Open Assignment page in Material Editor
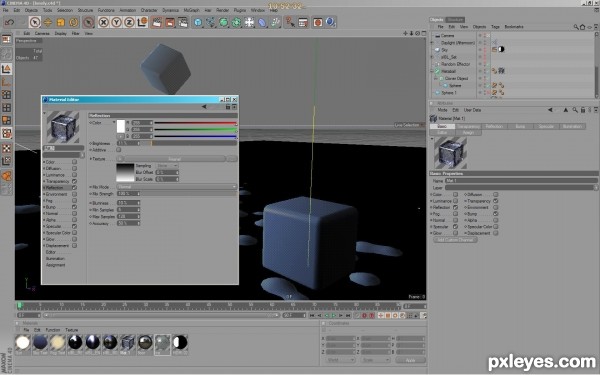Screen dimensions: 600x375 [55, 265]
